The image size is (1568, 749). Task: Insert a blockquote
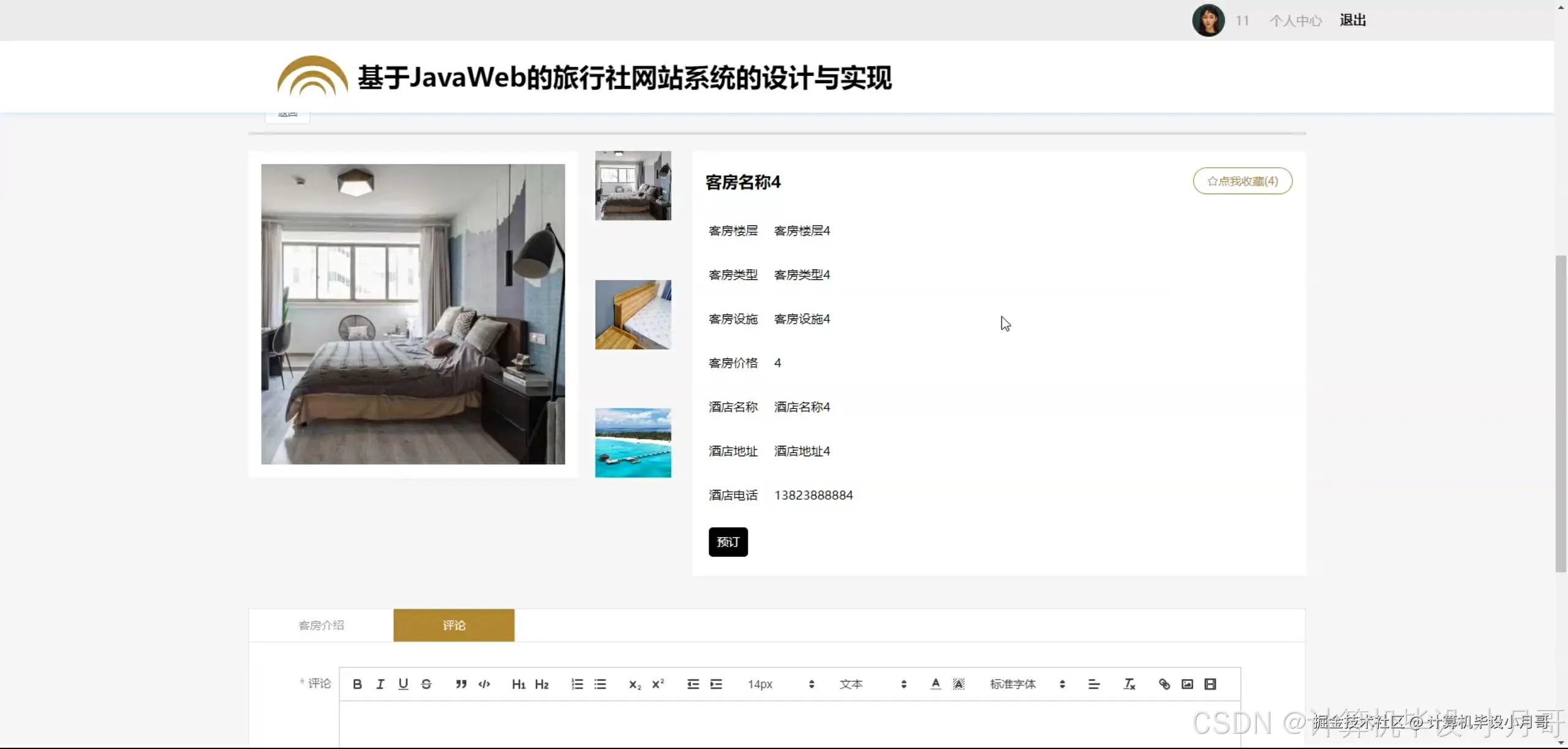click(x=460, y=684)
